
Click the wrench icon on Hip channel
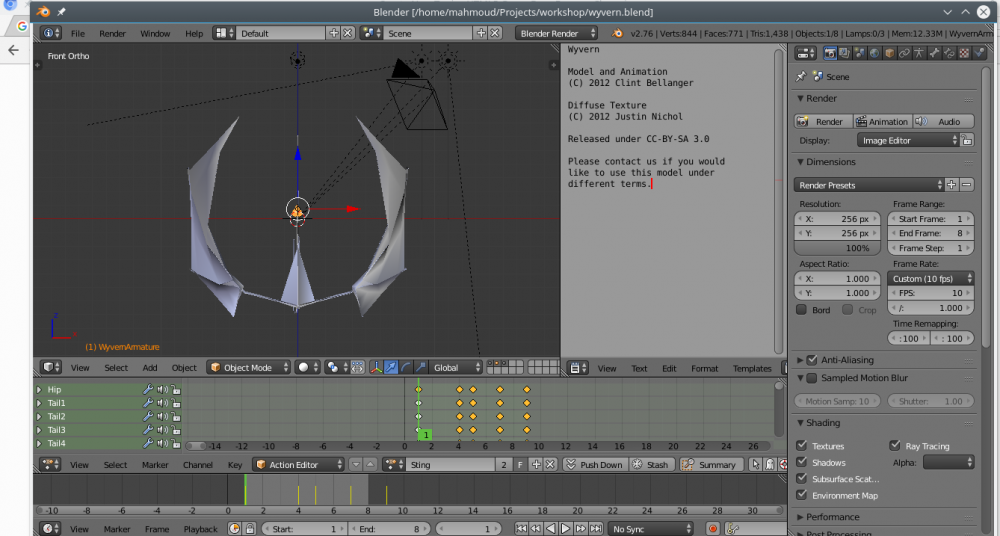(147, 389)
